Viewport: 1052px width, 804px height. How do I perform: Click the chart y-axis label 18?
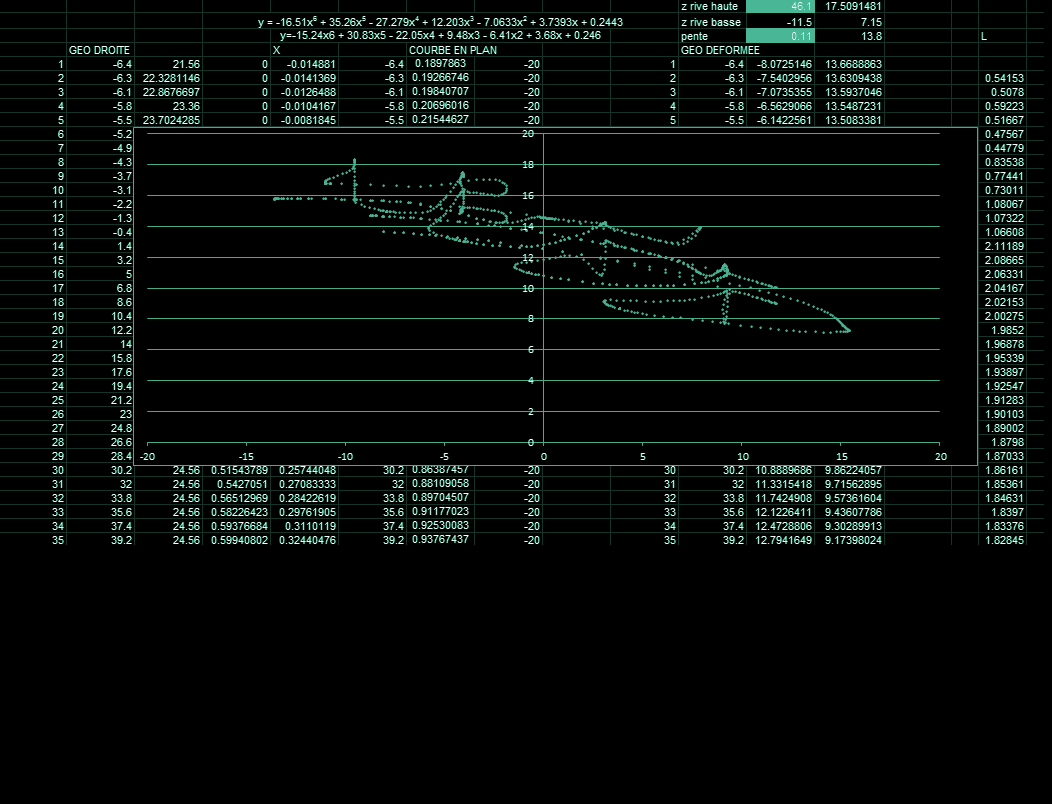pyautogui.click(x=528, y=164)
